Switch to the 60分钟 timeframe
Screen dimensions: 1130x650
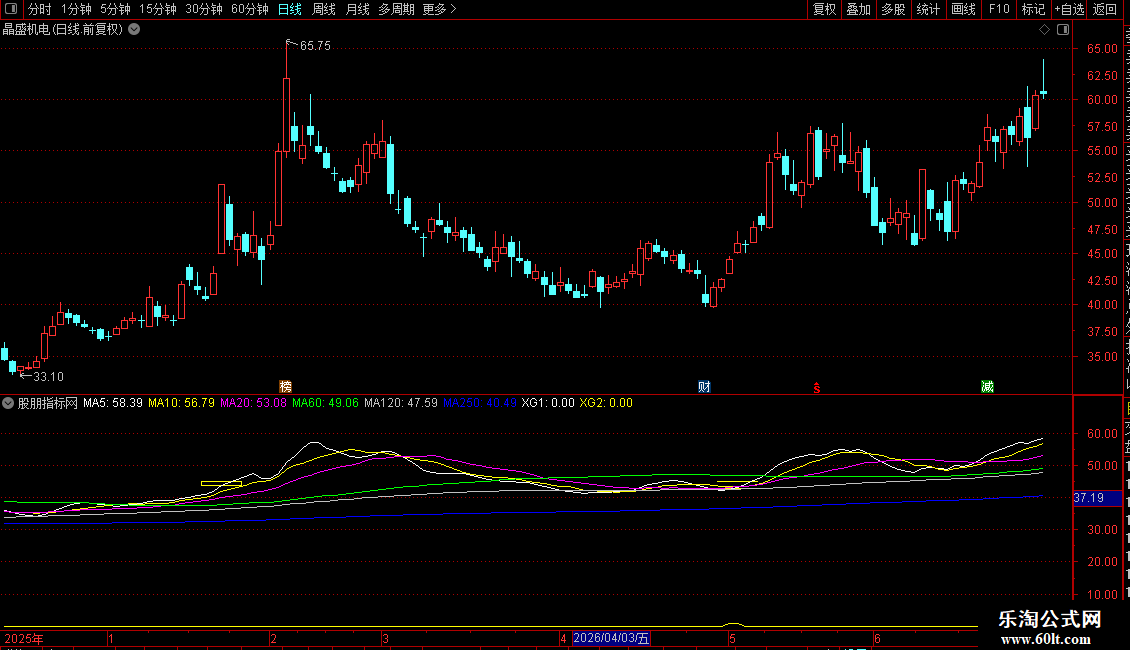click(x=249, y=9)
